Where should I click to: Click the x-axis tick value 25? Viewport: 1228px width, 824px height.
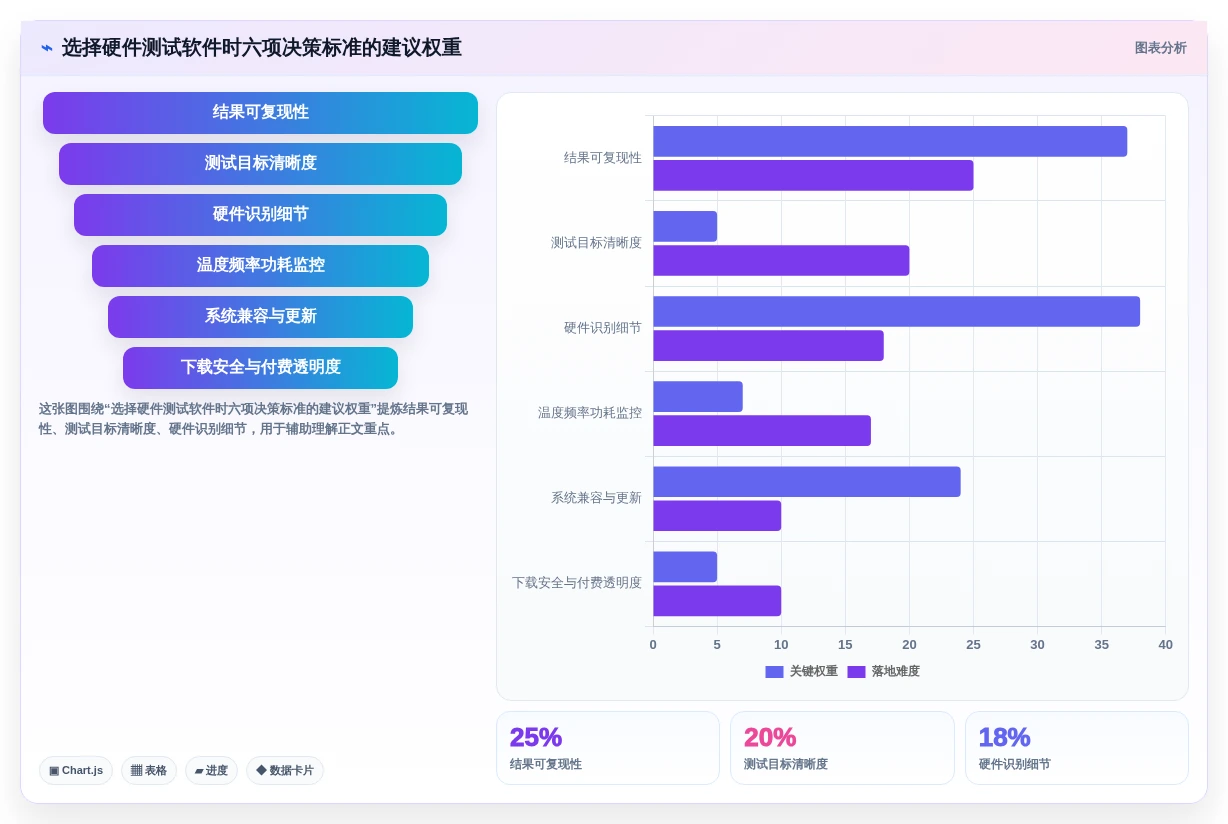pyautogui.click(x=973, y=645)
